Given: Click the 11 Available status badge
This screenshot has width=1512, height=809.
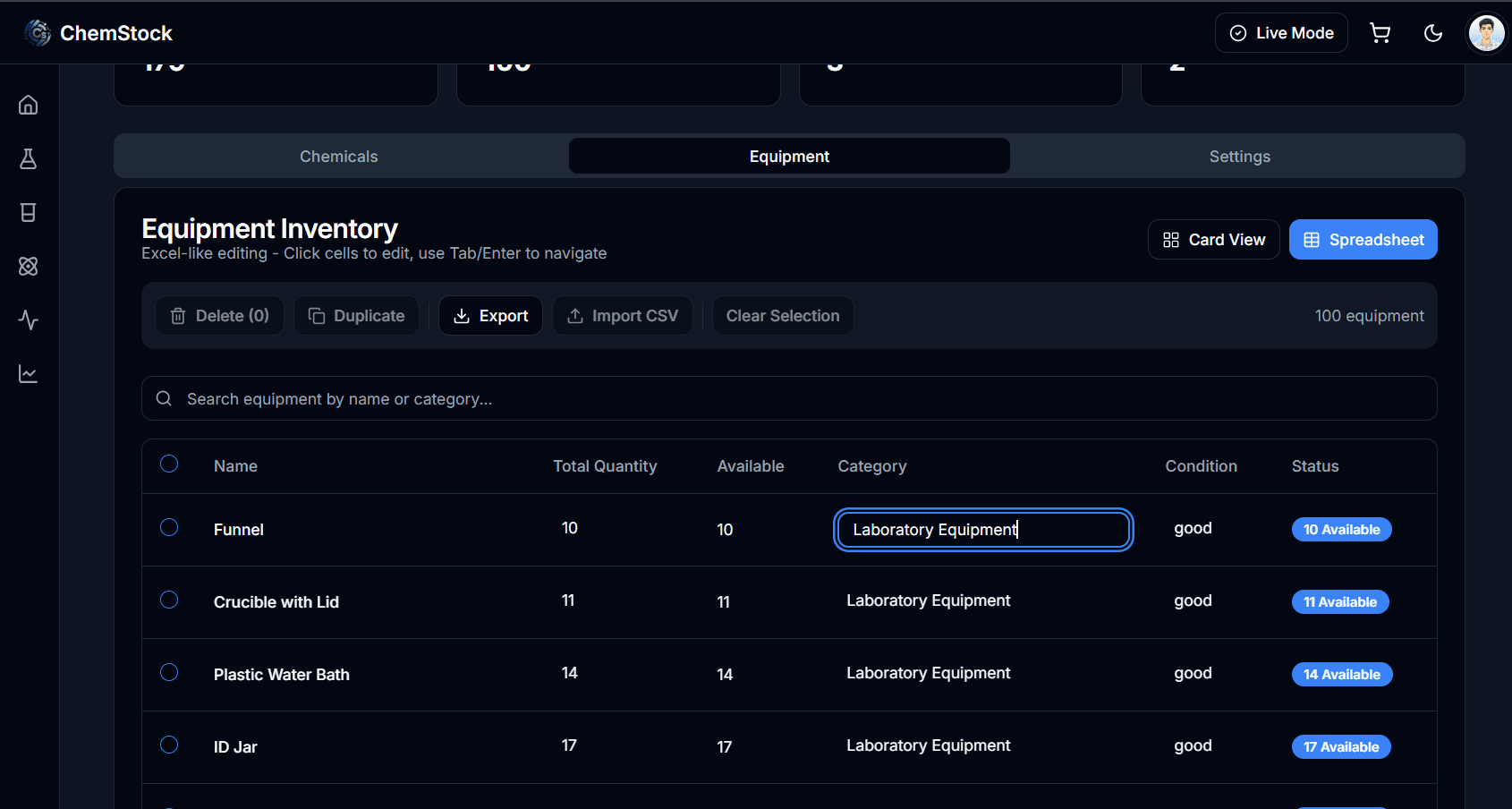Looking at the screenshot, I should (x=1340, y=602).
